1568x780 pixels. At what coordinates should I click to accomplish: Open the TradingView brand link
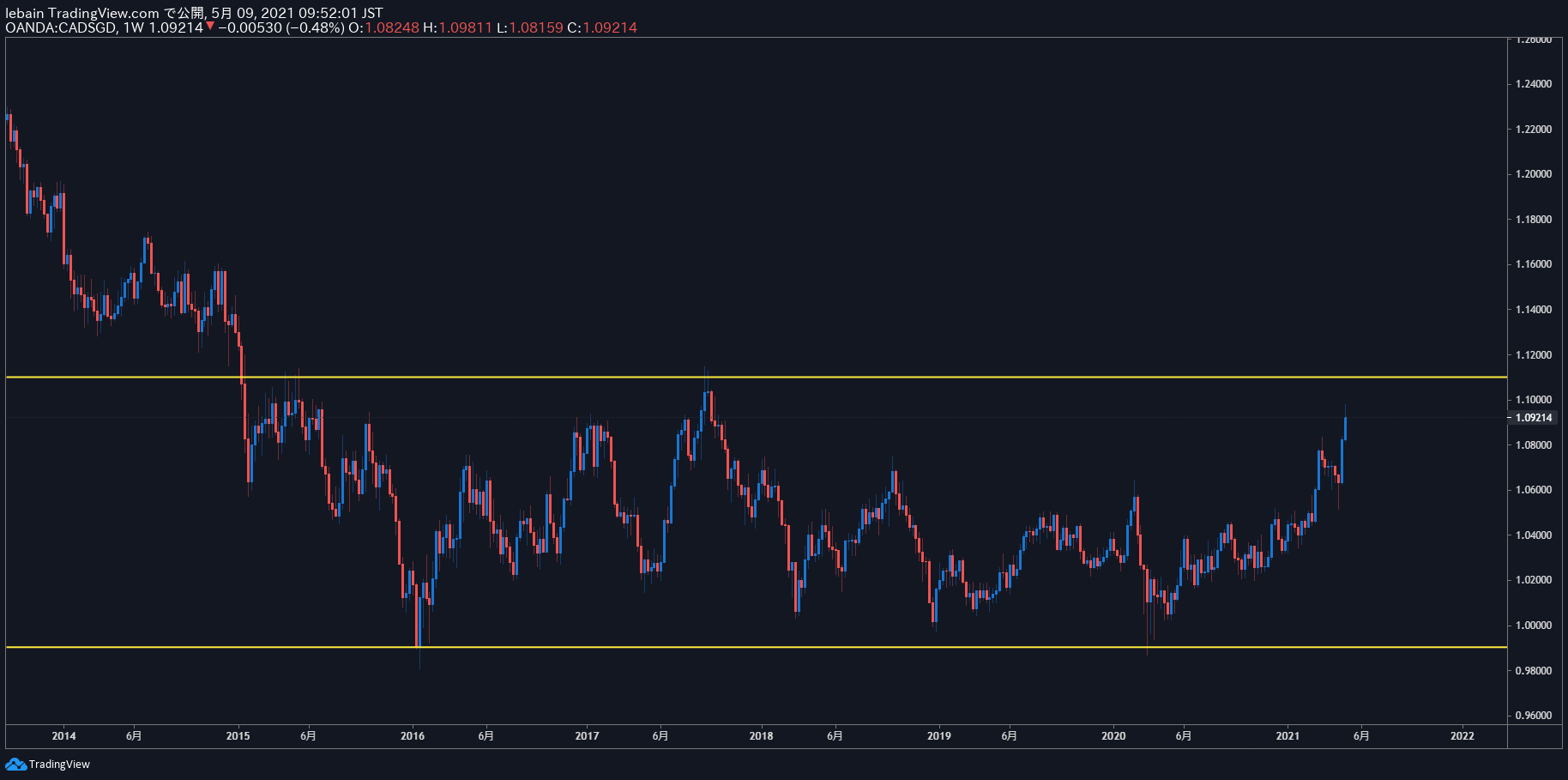click(59, 765)
